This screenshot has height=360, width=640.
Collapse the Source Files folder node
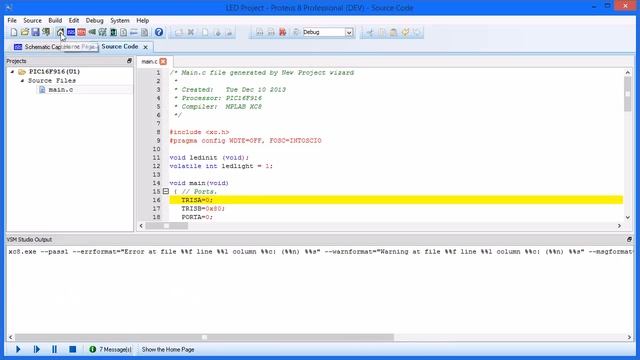22,81
